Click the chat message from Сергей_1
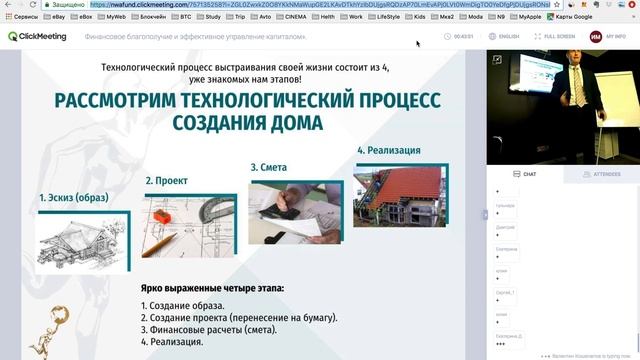This screenshot has width=640, height=360. pos(505,297)
